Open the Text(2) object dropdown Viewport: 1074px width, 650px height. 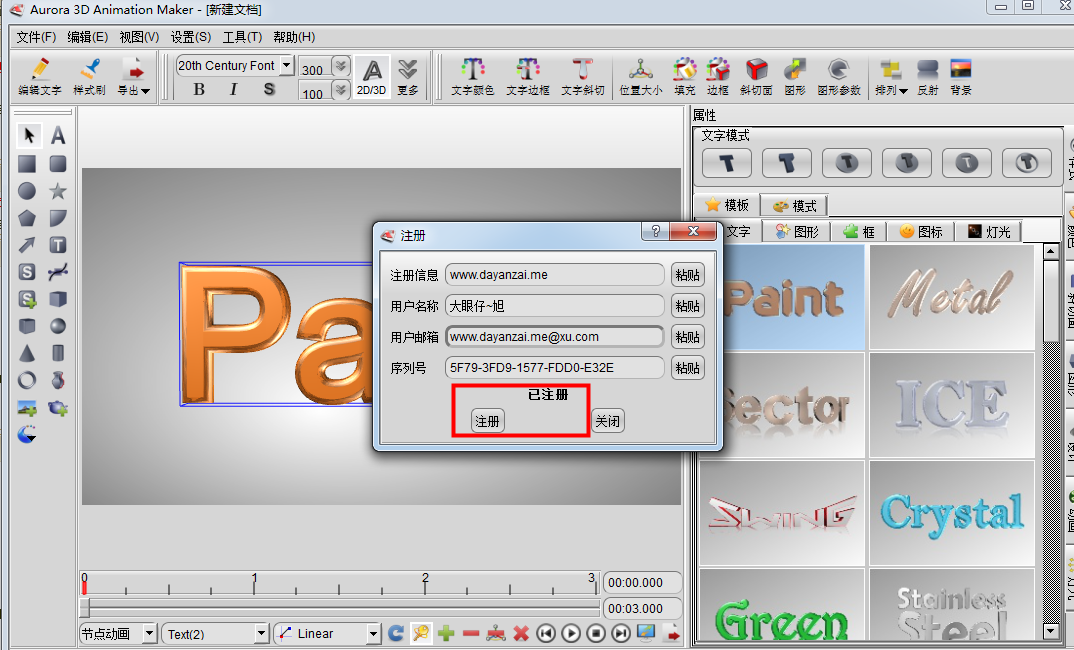(261, 634)
